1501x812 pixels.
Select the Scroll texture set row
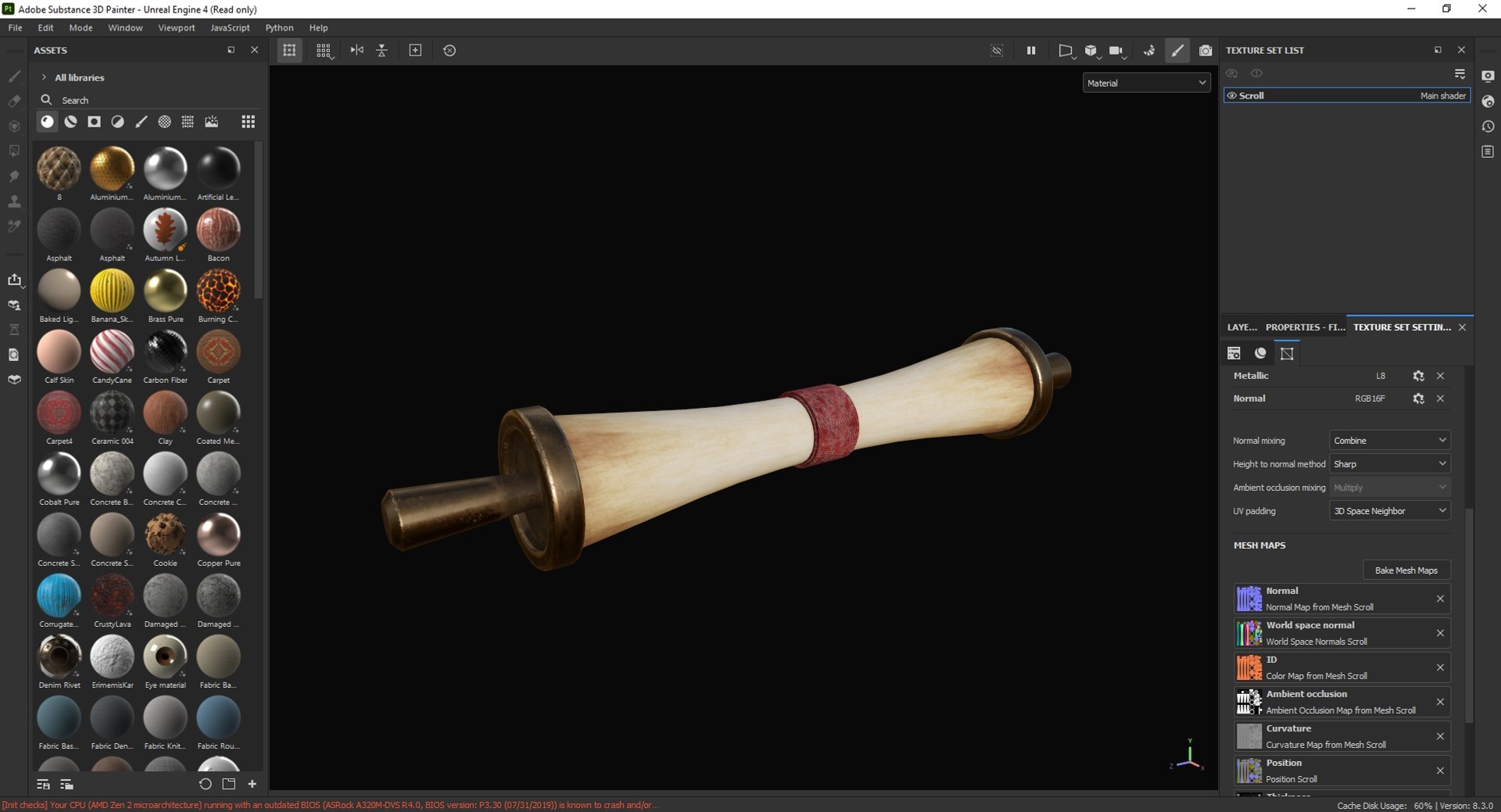click(x=1346, y=96)
